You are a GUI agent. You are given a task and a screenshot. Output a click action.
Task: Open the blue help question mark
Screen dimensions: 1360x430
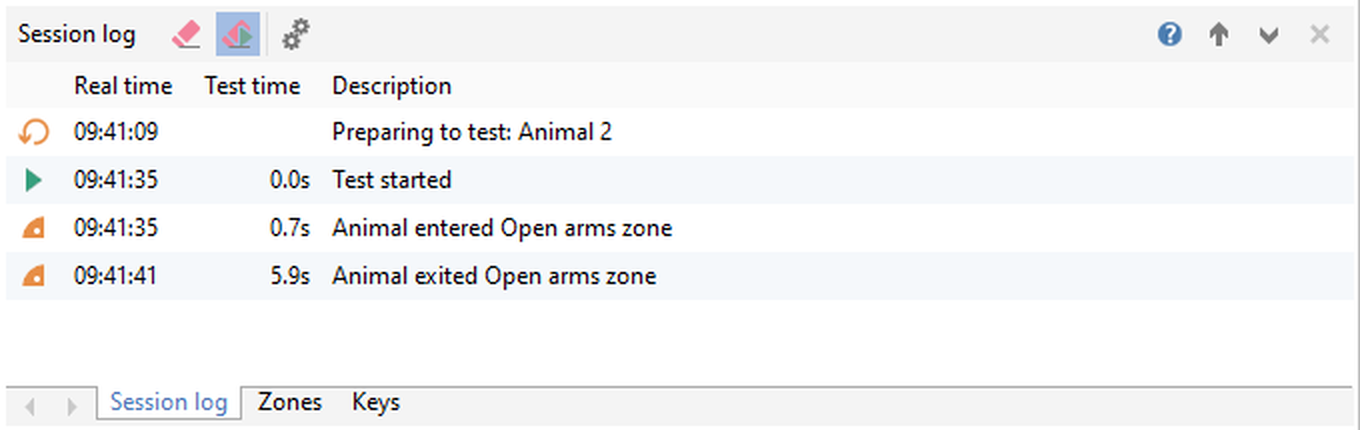pyautogui.click(x=1169, y=35)
